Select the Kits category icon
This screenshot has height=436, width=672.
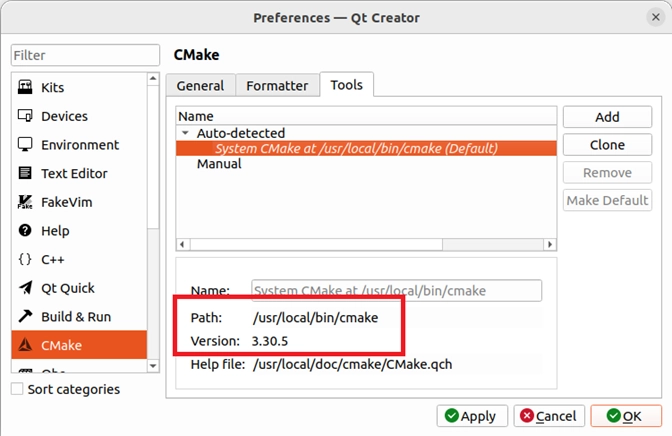coord(26,88)
